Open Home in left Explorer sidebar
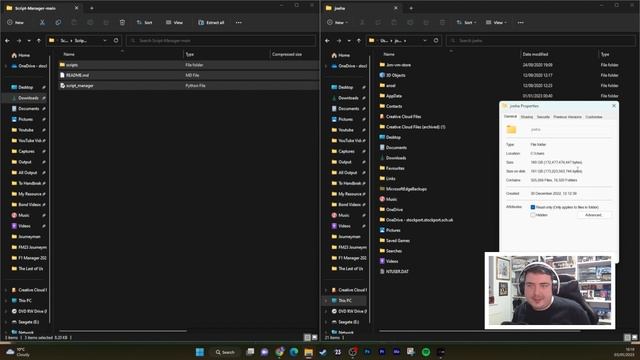Image resolution: width=640 pixels, height=360 pixels. (21, 55)
